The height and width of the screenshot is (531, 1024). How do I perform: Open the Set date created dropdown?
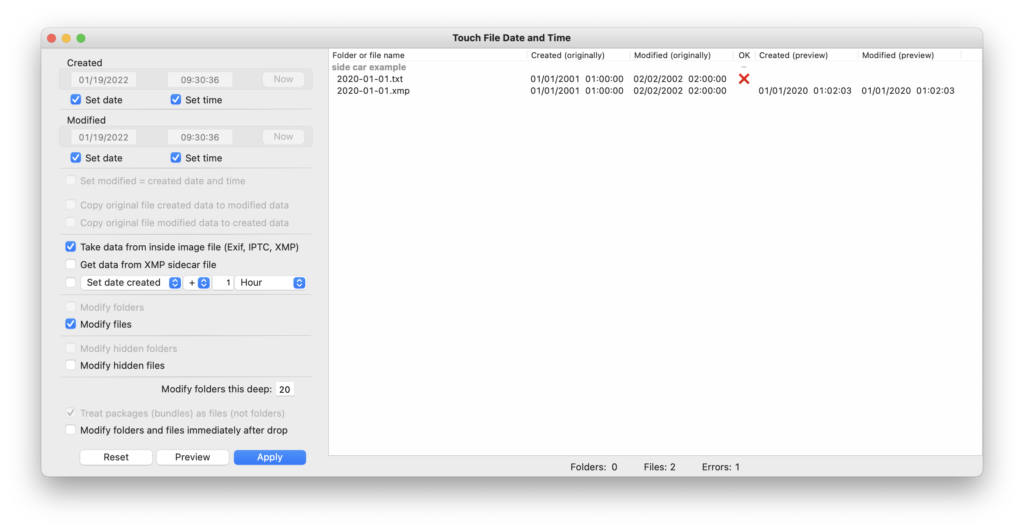[131, 283]
